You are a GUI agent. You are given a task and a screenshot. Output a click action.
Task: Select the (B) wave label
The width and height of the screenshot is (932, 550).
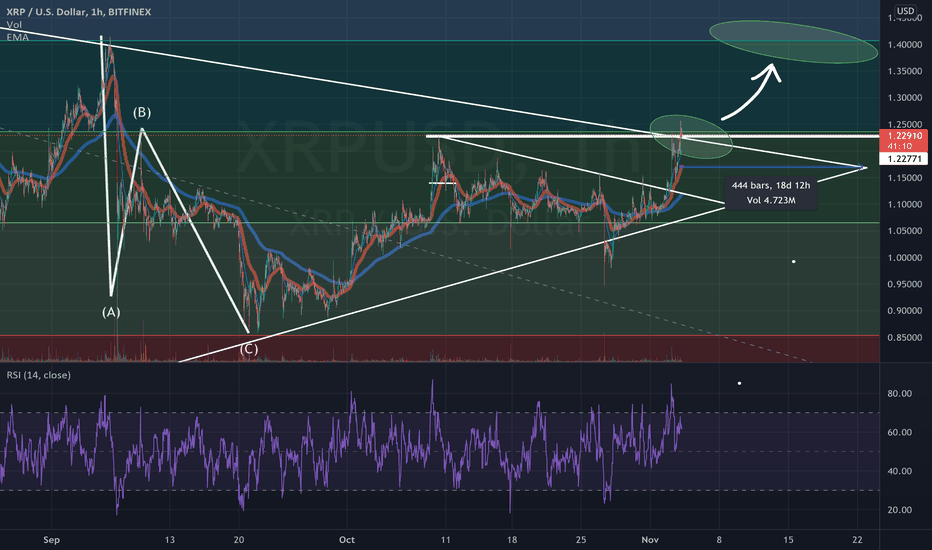pos(141,112)
